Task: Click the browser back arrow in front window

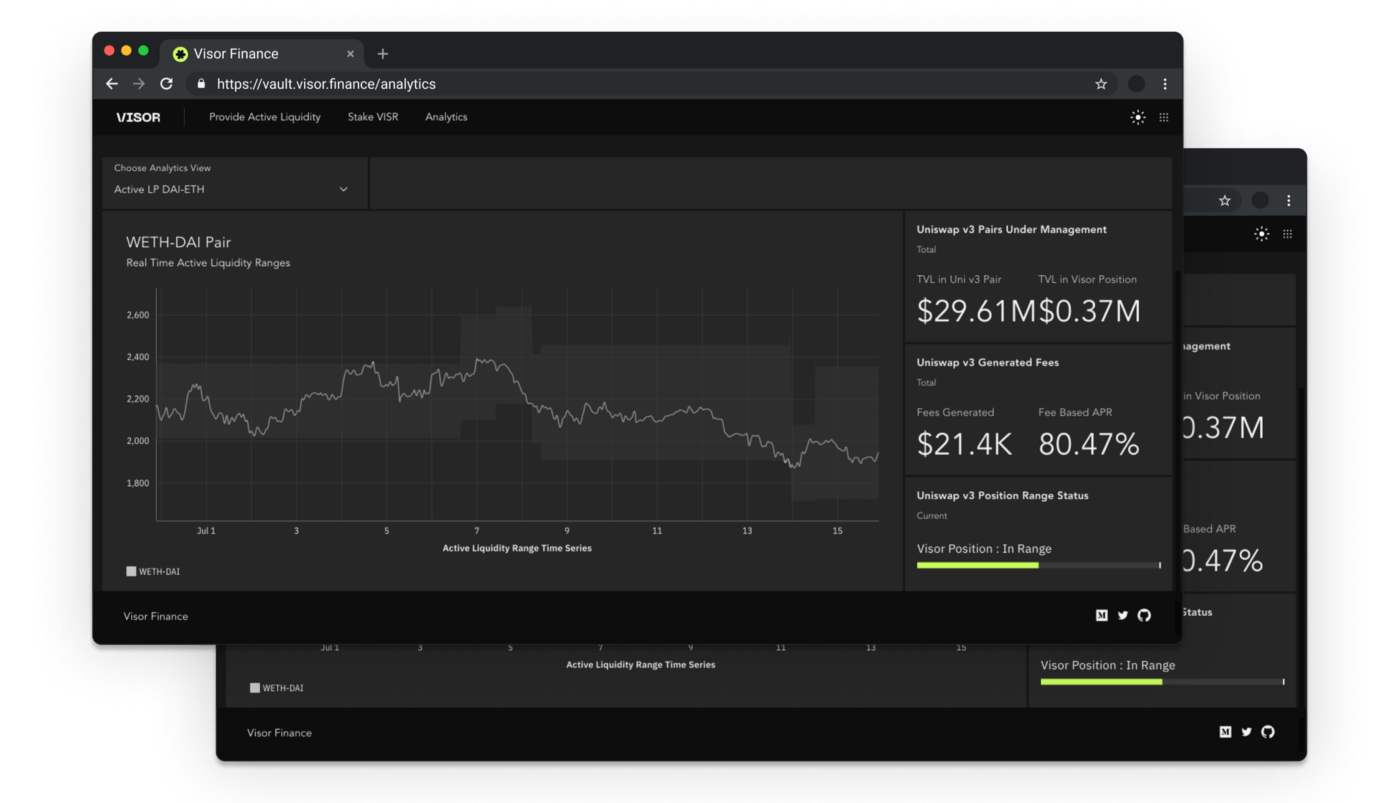Action: 112,84
